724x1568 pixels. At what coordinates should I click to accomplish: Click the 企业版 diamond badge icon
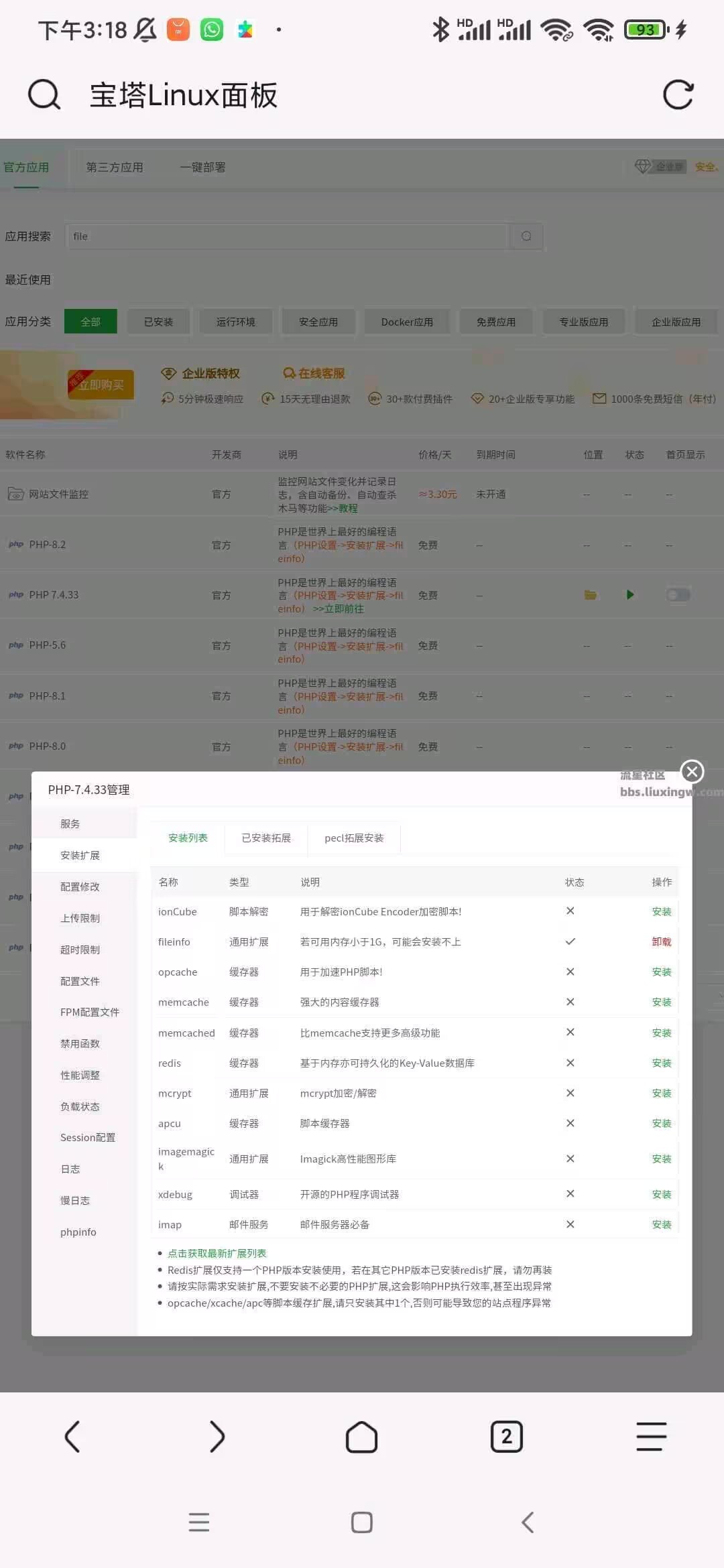coord(660,166)
